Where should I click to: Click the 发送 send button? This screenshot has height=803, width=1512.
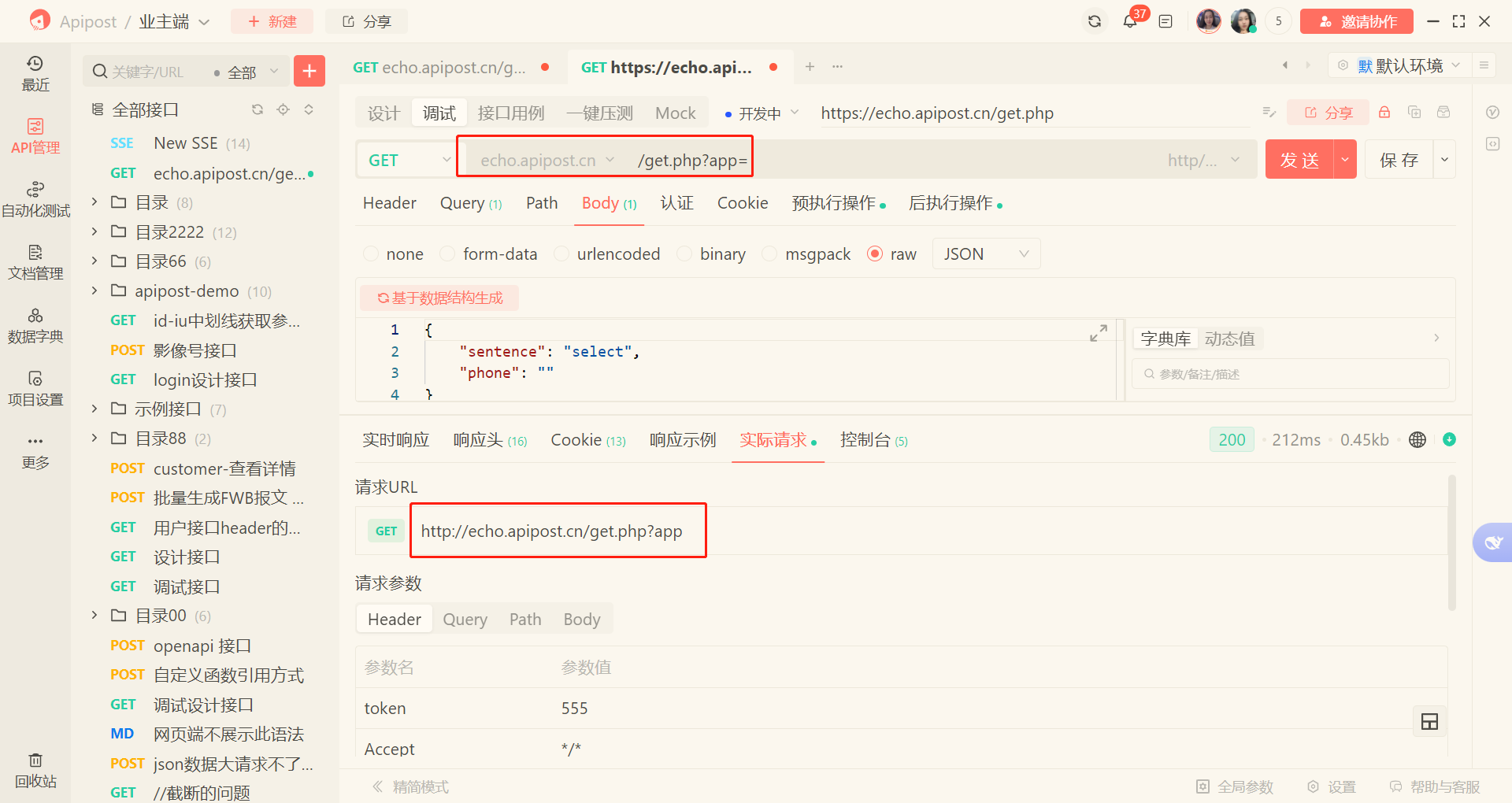tap(1299, 160)
